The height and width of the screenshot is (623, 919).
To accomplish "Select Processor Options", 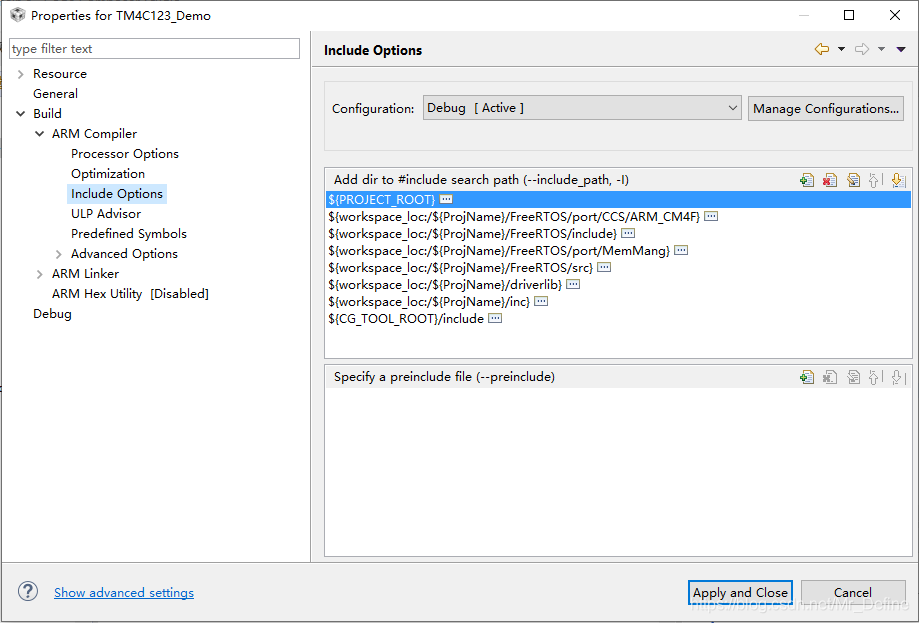I will click(x=124, y=154).
